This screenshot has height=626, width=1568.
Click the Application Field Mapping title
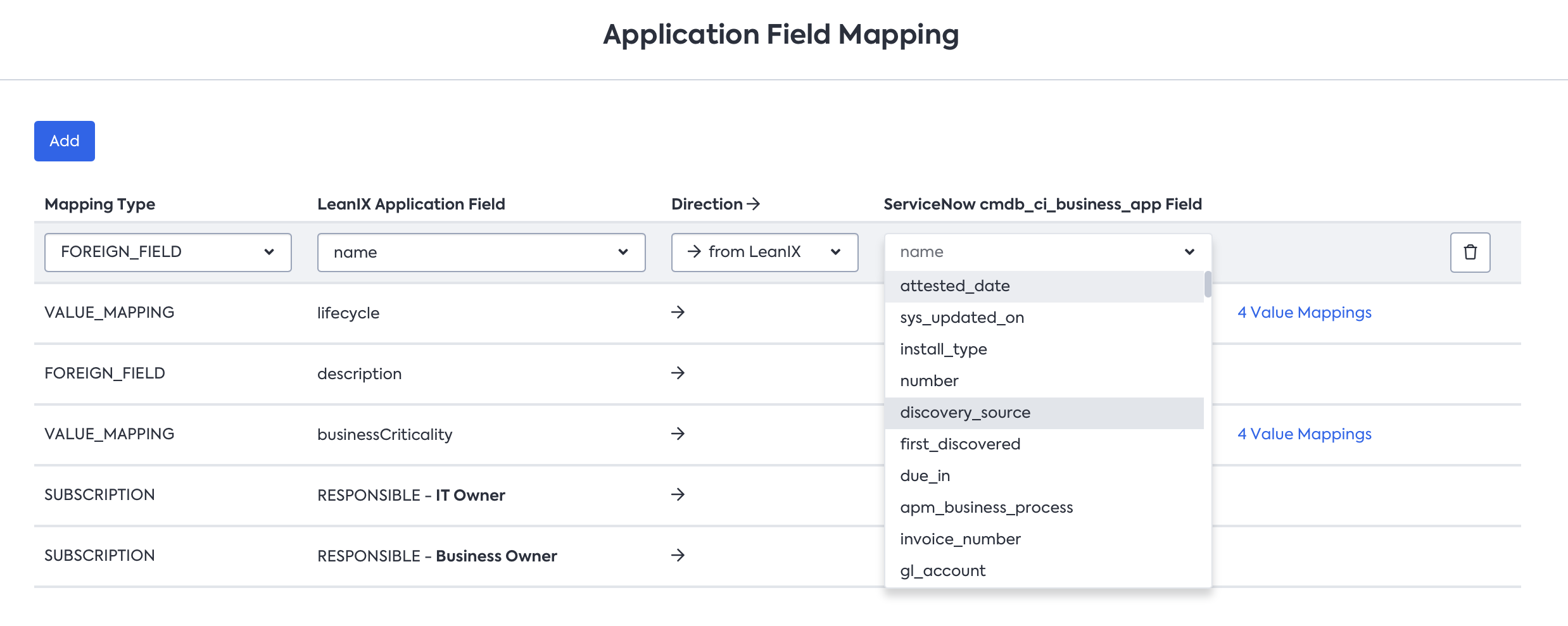(x=781, y=34)
